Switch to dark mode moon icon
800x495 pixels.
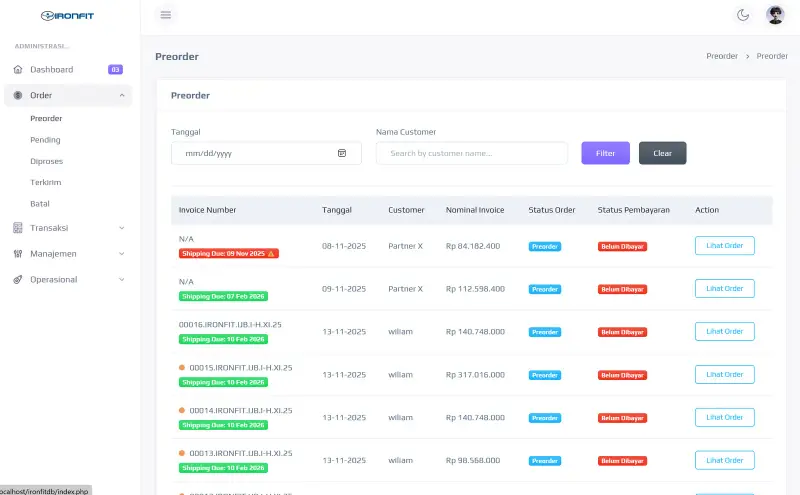[x=743, y=15]
